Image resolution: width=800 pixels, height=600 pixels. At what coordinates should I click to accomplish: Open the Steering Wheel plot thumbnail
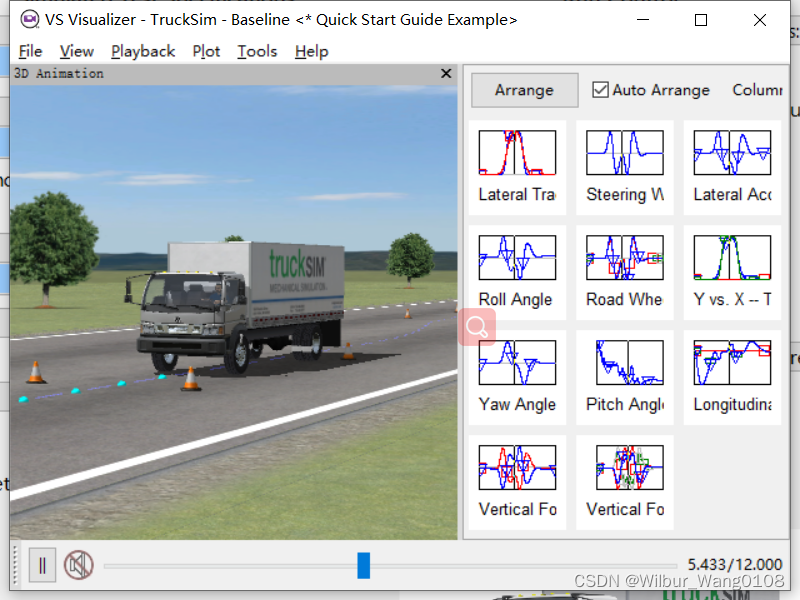click(625, 167)
